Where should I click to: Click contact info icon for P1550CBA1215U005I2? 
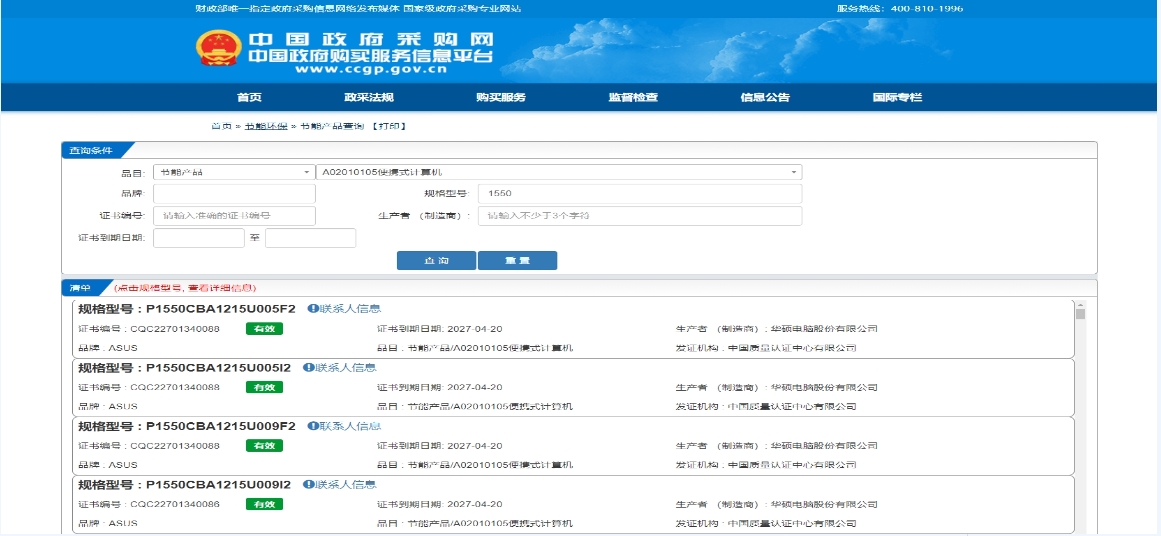pos(308,368)
